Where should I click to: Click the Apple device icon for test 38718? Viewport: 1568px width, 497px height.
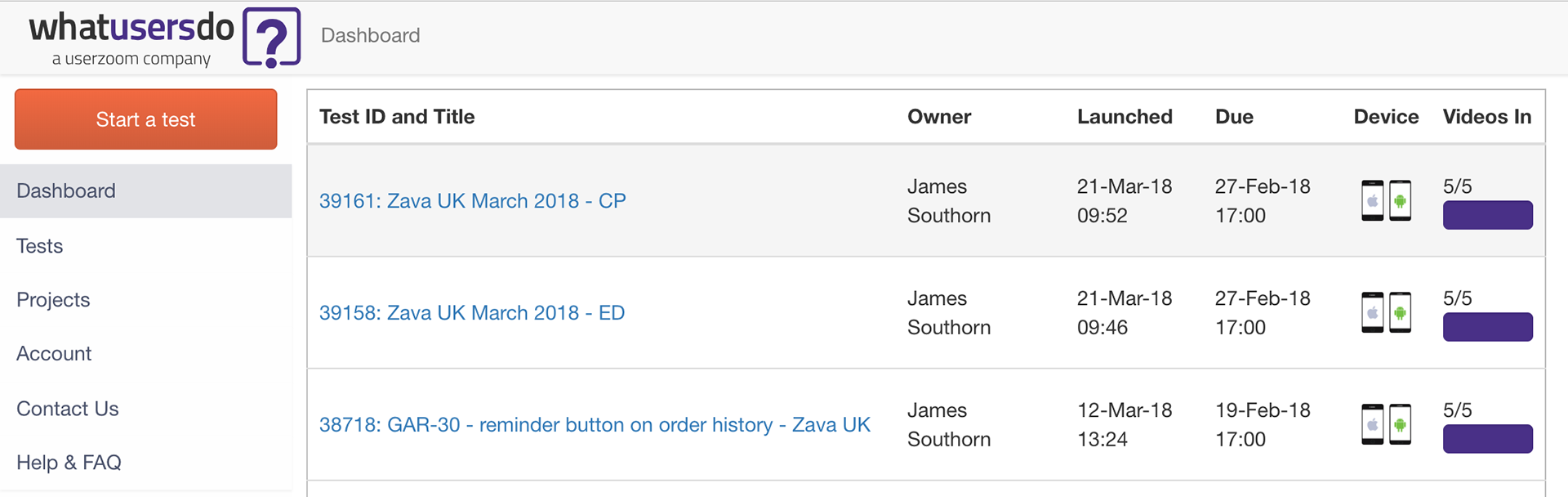pos(1373,425)
